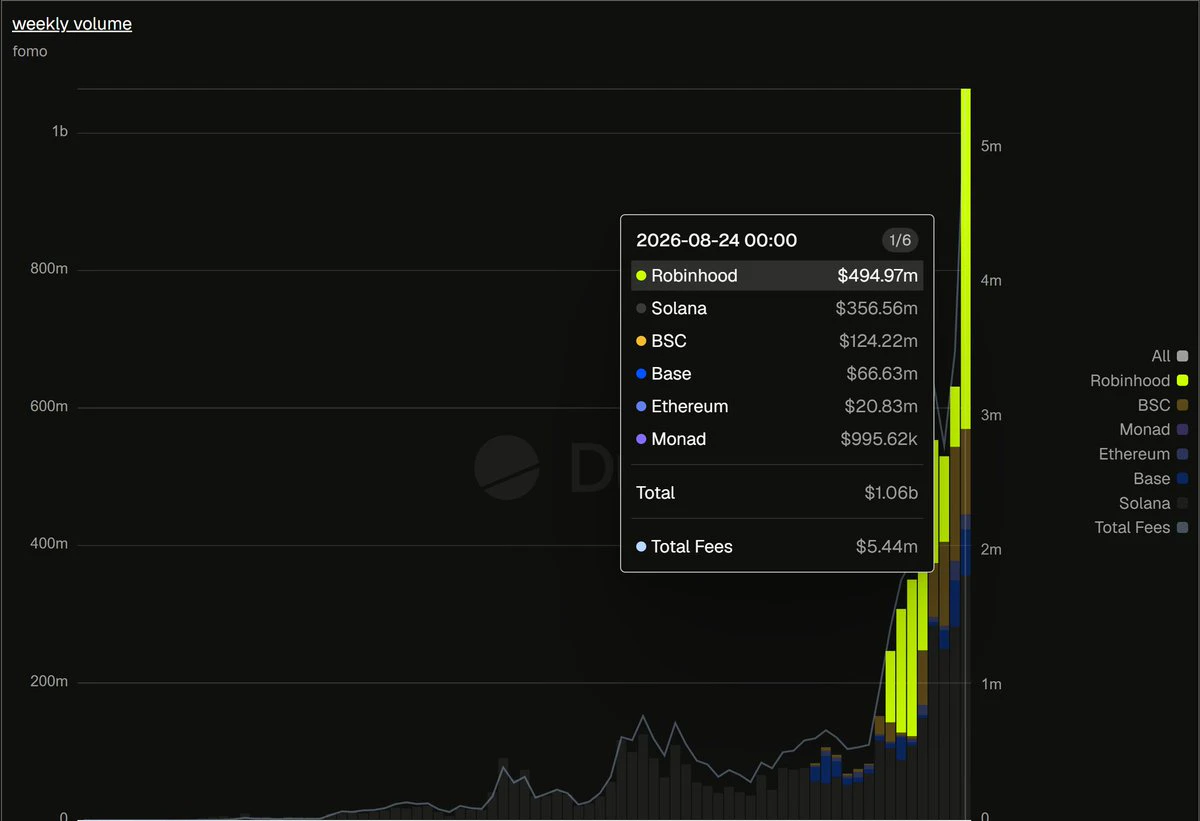The image size is (1200, 821).
Task: Click the 400m left axis label
Action: 47,544
